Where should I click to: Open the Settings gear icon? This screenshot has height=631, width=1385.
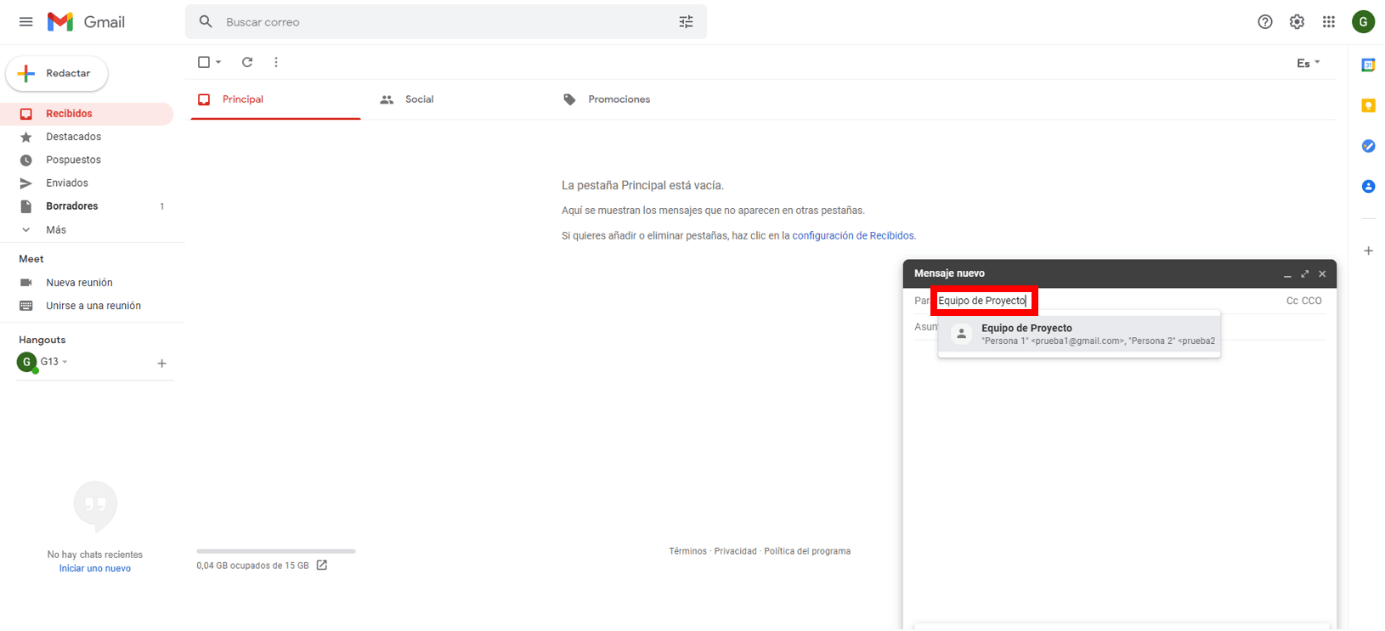(1297, 22)
